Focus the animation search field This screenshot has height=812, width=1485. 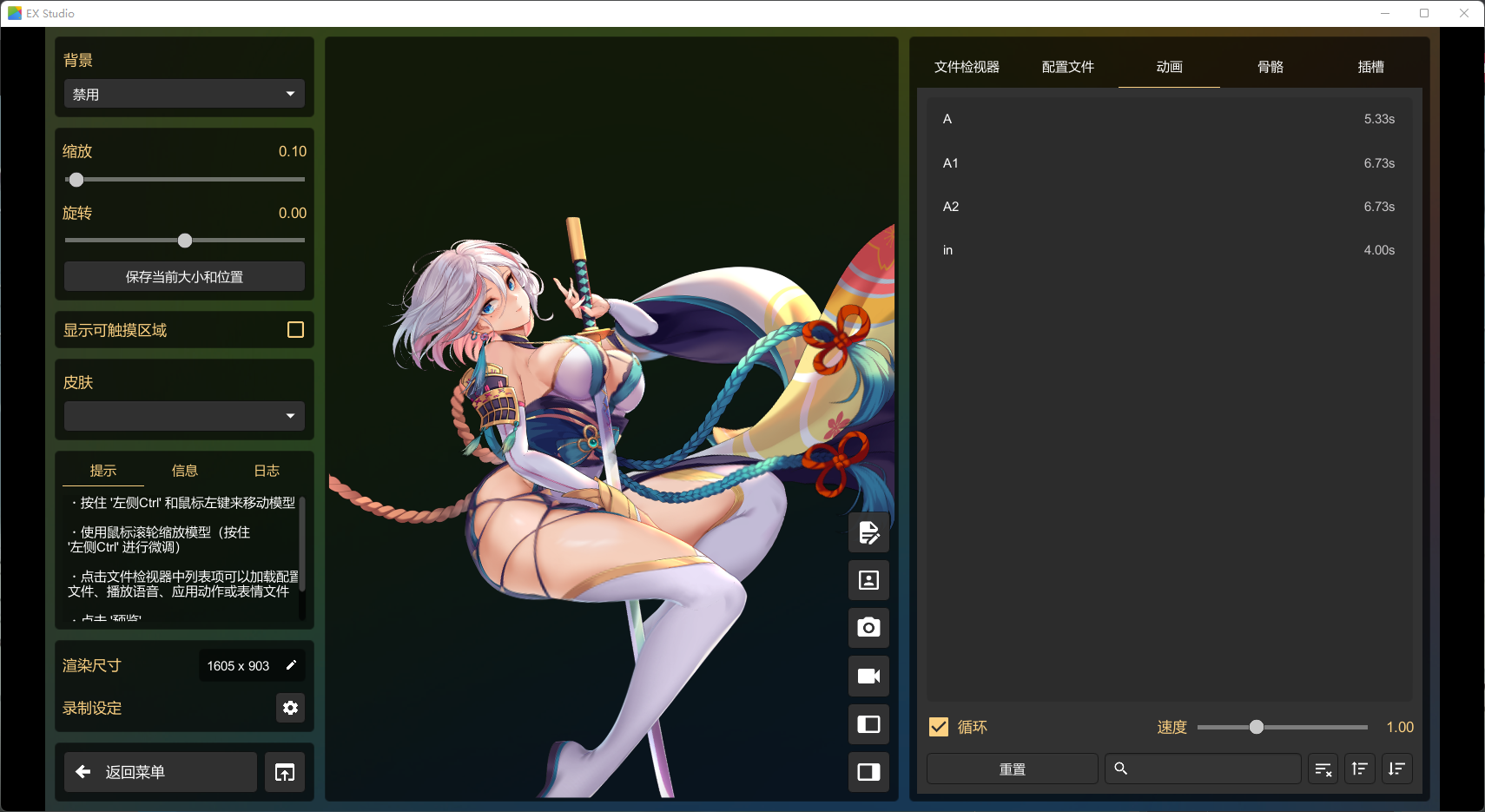point(1203,769)
